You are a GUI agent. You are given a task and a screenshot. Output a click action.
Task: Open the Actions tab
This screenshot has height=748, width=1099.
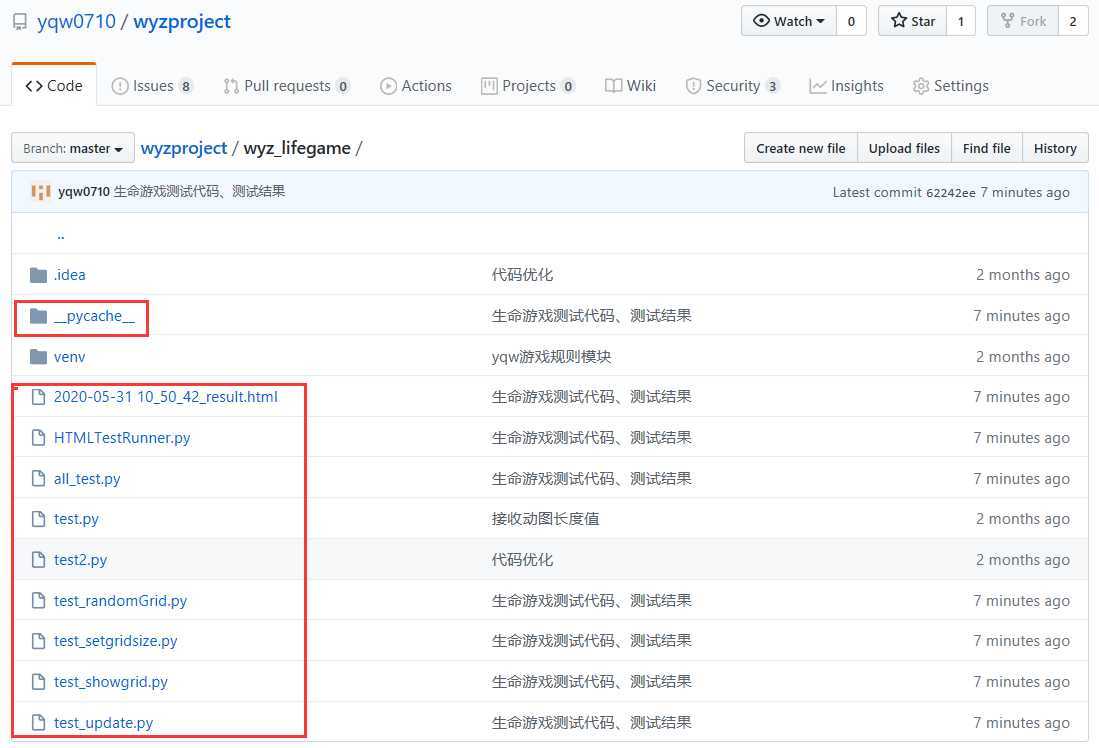416,86
